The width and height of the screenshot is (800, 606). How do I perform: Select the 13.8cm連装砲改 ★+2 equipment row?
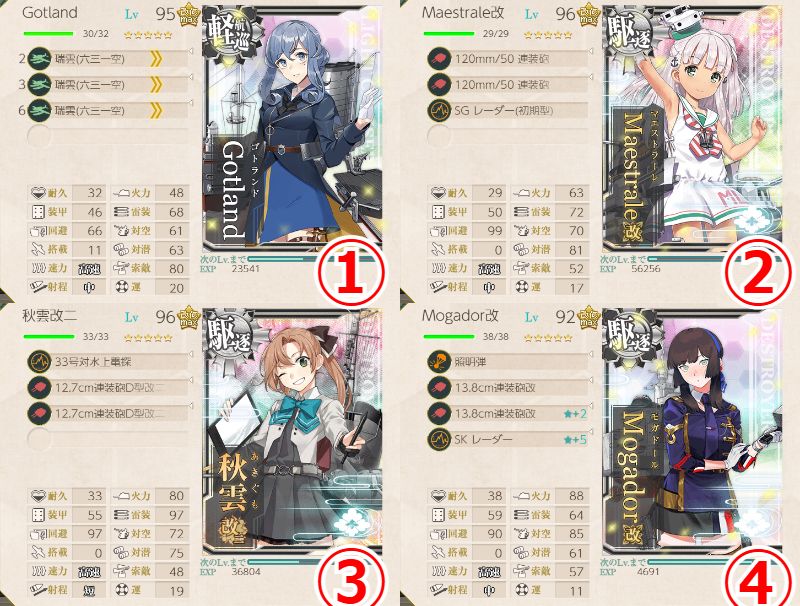point(508,413)
